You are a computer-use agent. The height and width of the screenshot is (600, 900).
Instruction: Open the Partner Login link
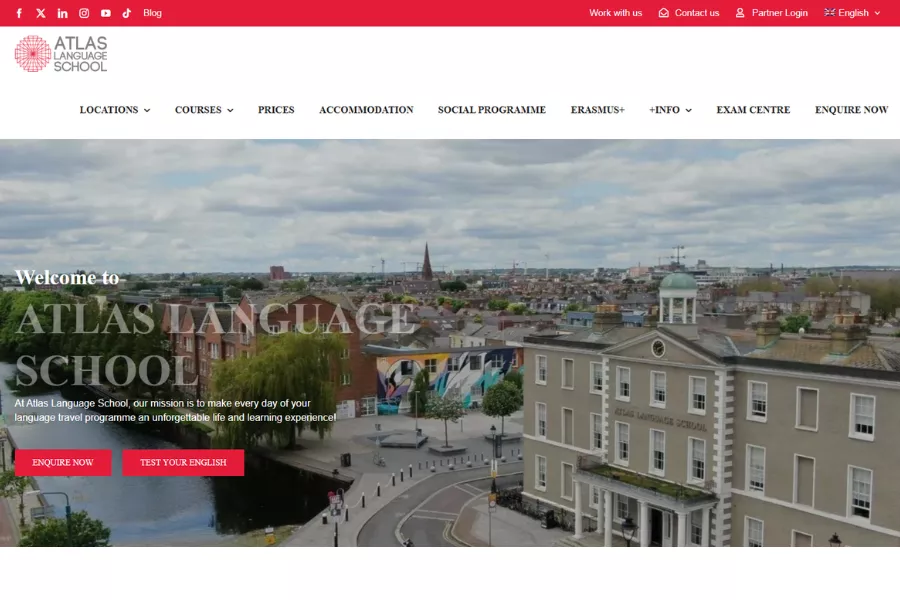pos(779,13)
